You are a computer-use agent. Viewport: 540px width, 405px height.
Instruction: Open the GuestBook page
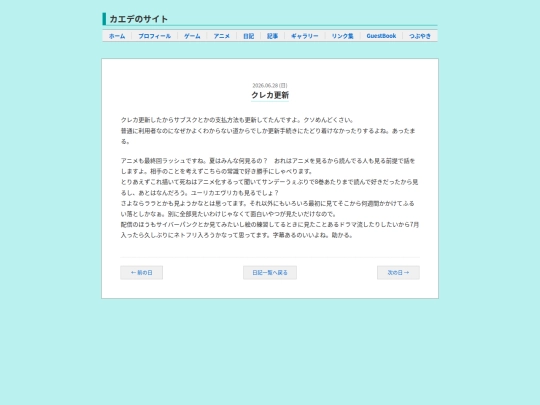pos(381,36)
